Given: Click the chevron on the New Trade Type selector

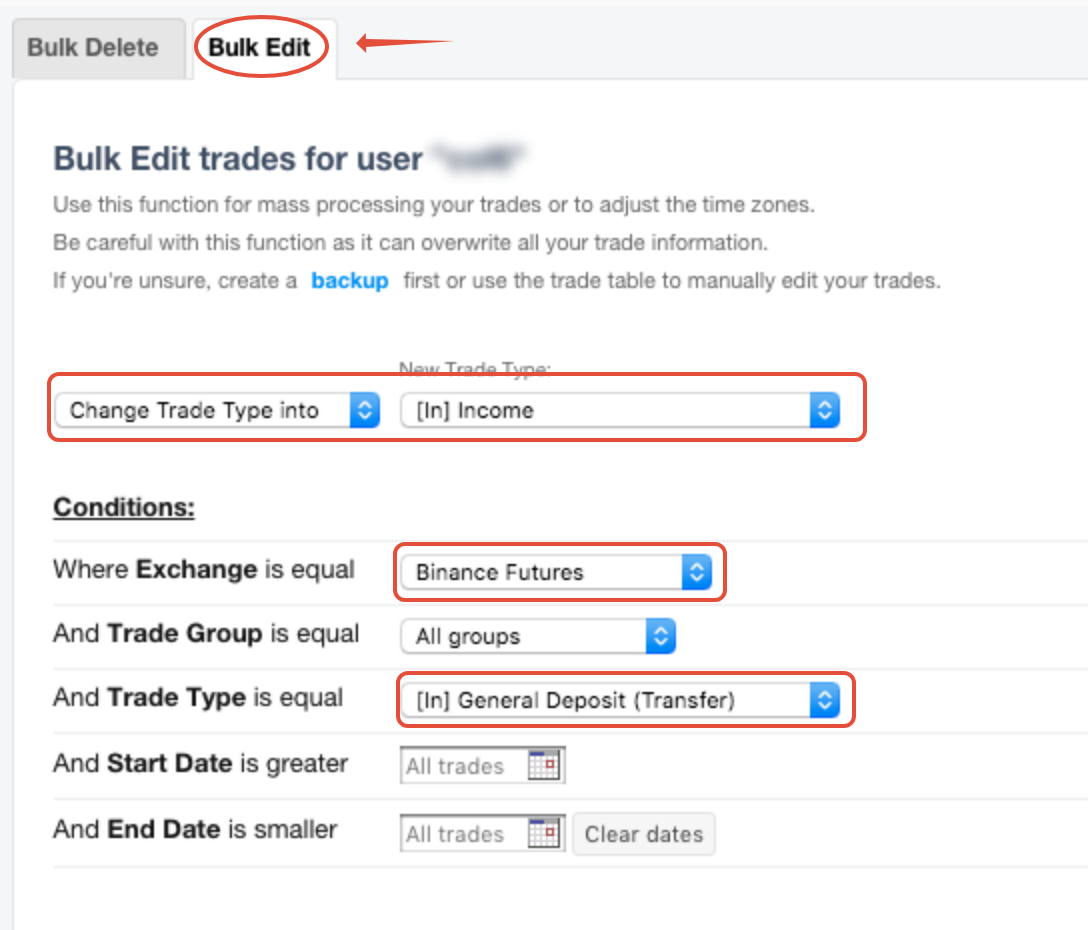Looking at the screenshot, I should pos(823,409).
